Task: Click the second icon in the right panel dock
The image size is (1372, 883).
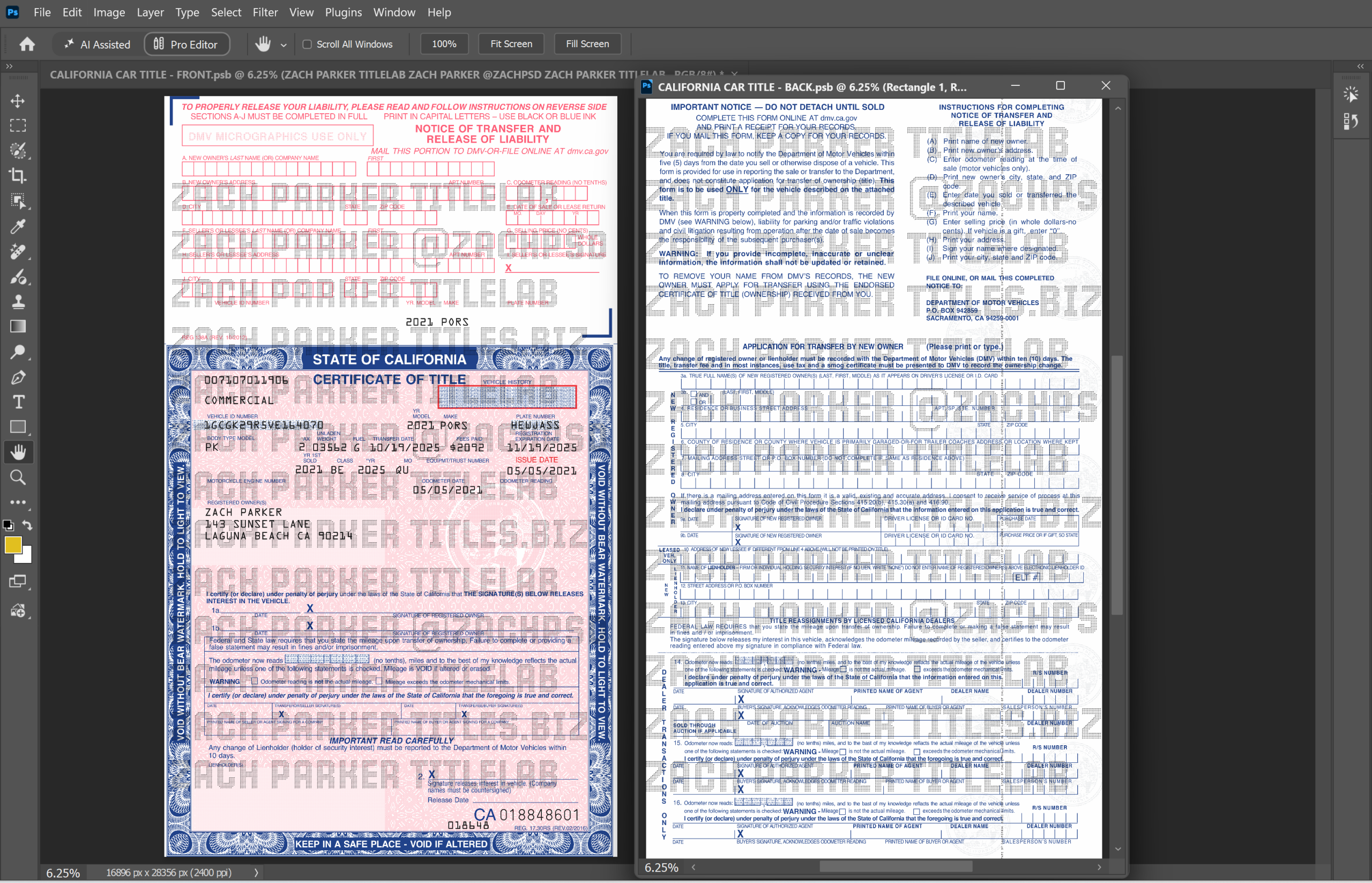Action: [x=1351, y=121]
